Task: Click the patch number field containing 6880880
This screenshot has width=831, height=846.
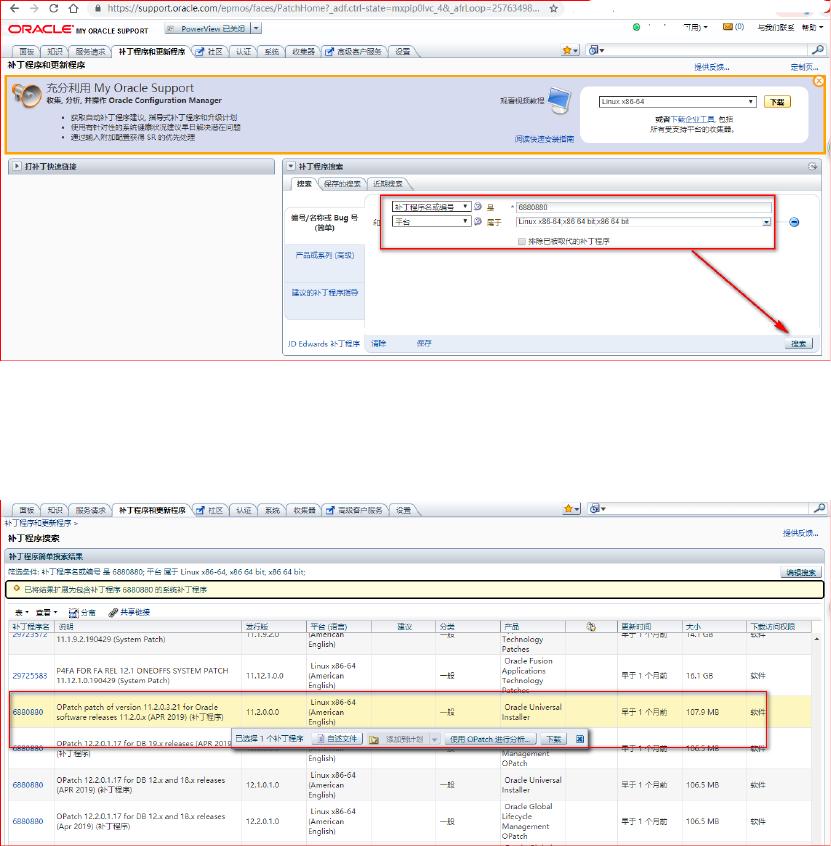Action: [644, 207]
